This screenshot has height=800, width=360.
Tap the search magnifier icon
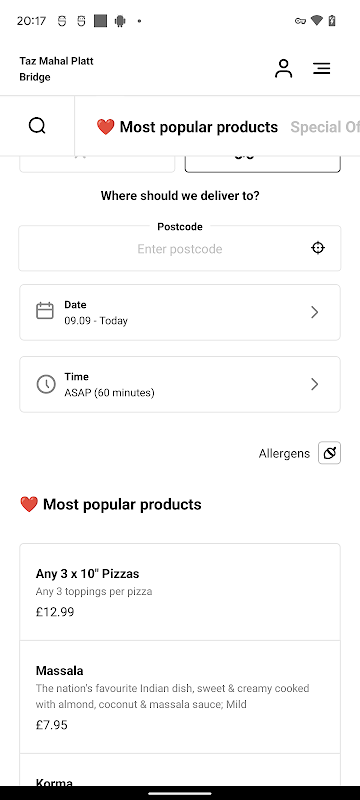point(37,125)
